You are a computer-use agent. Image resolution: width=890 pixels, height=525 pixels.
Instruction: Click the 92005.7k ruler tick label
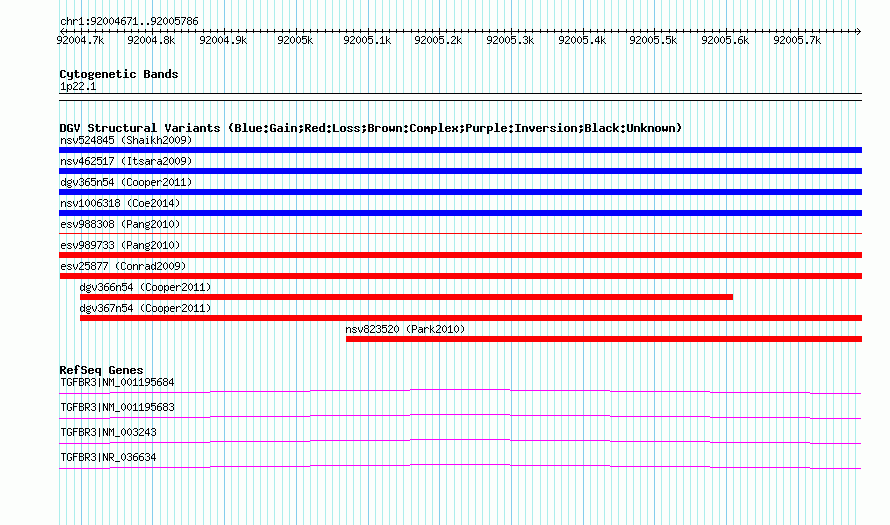(x=797, y=40)
